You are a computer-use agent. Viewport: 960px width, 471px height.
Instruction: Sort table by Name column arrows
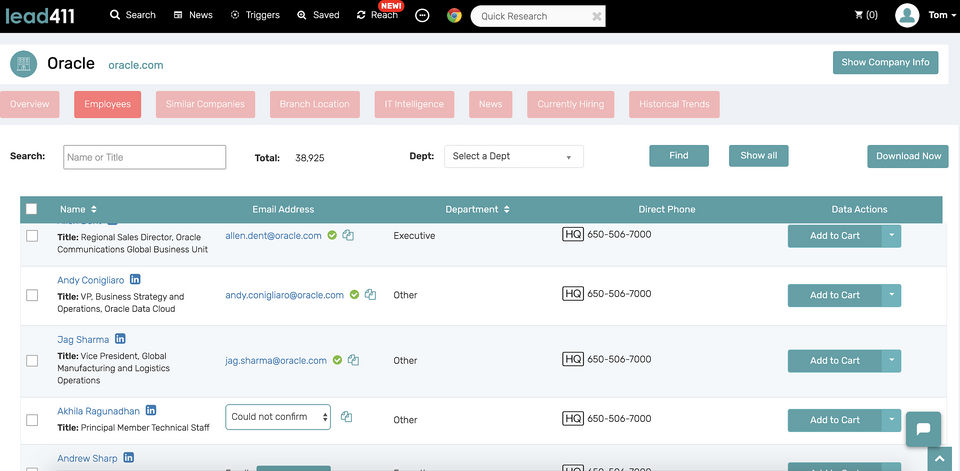pos(94,209)
